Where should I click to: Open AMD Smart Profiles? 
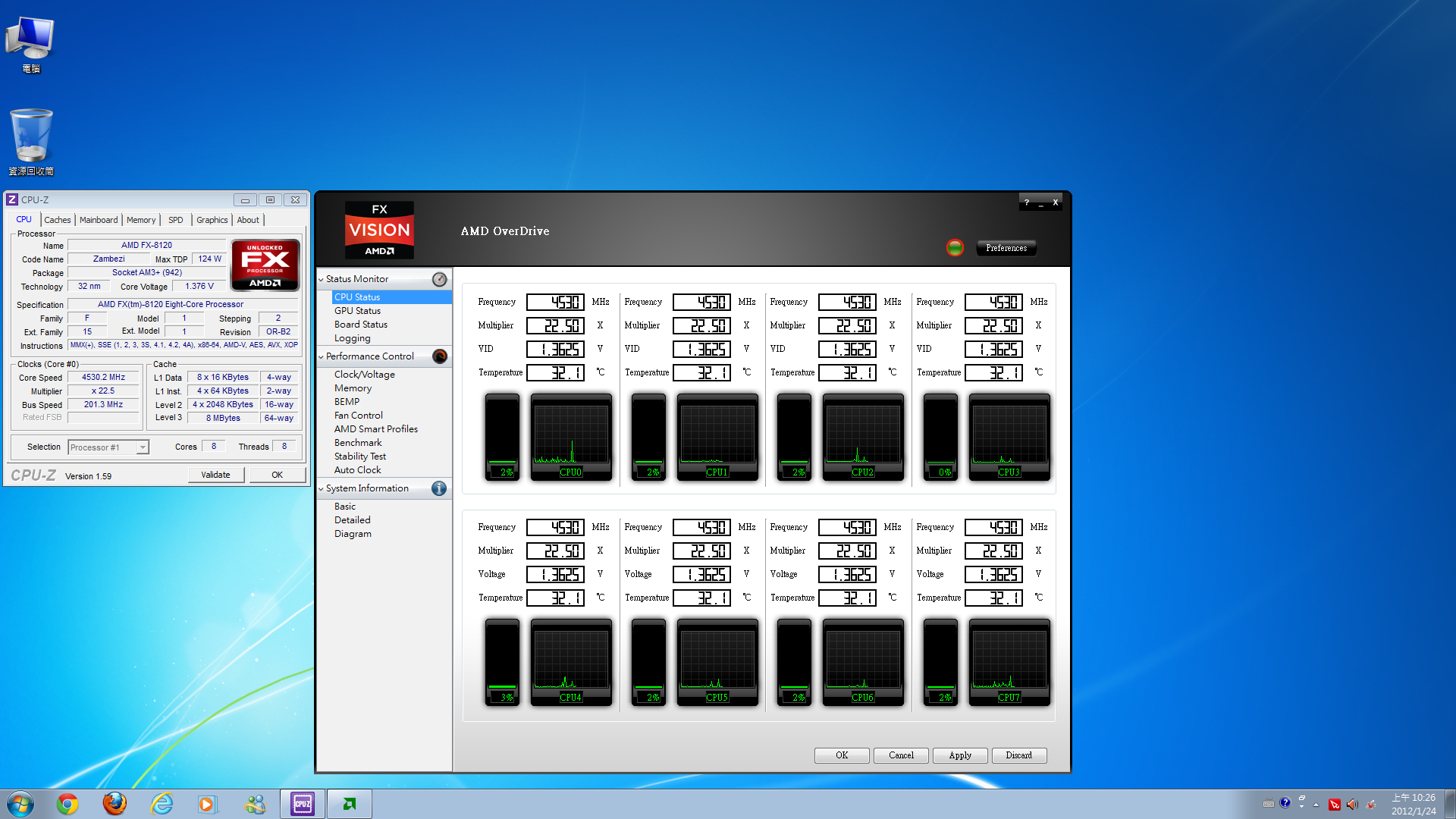(x=376, y=429)
